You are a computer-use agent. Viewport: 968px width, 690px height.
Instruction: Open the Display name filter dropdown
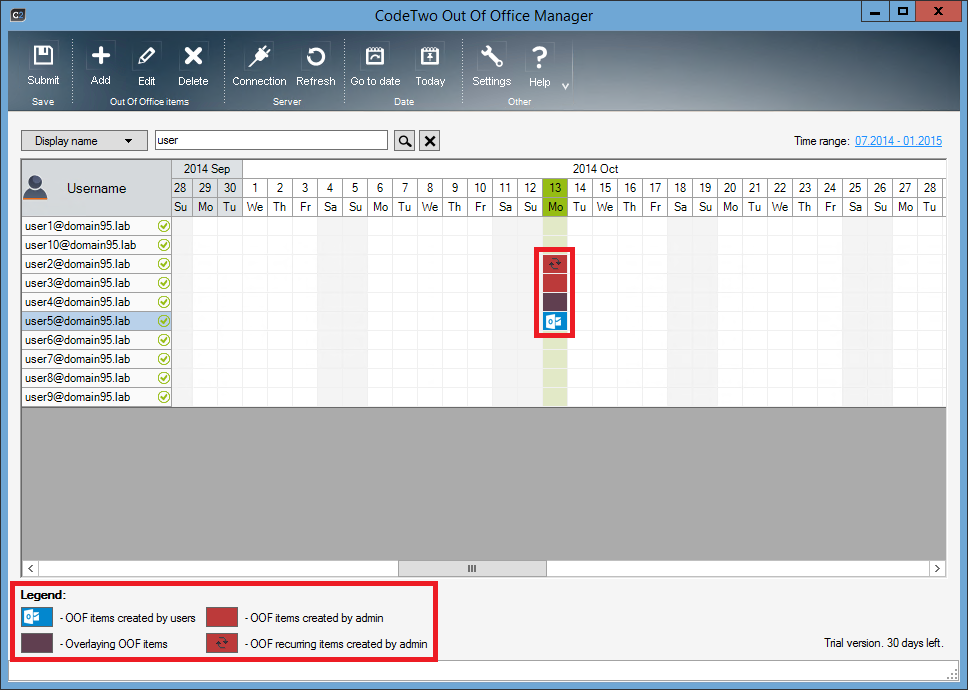pos(84,141)
